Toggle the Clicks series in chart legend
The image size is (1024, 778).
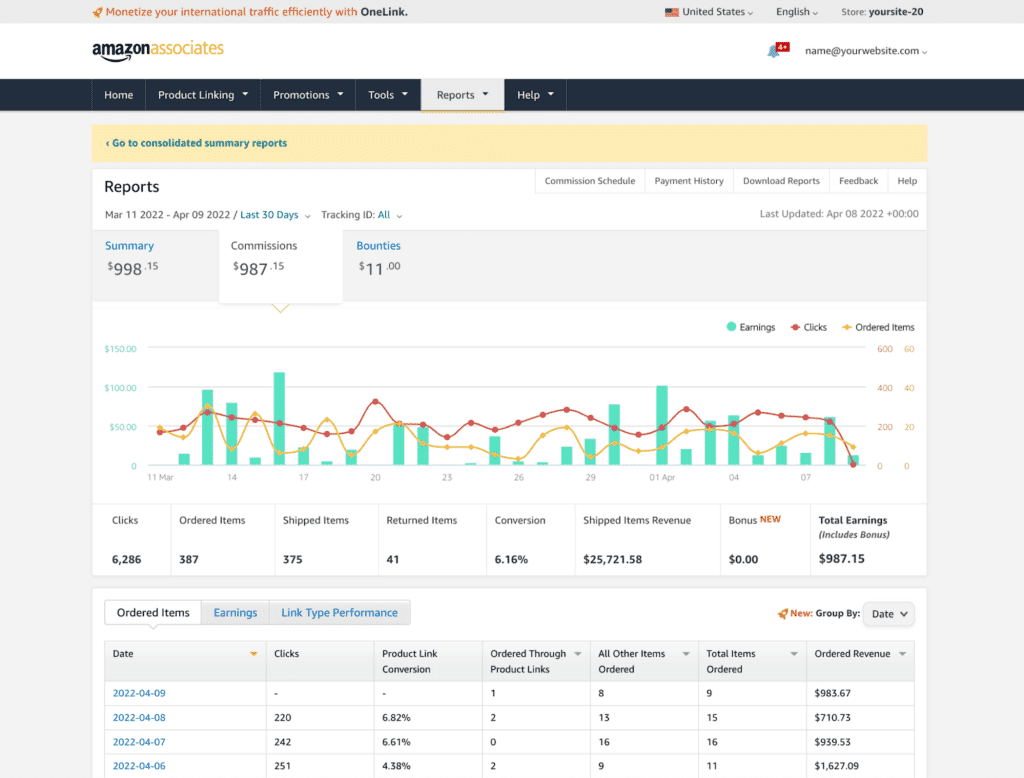tap(808, 327)
